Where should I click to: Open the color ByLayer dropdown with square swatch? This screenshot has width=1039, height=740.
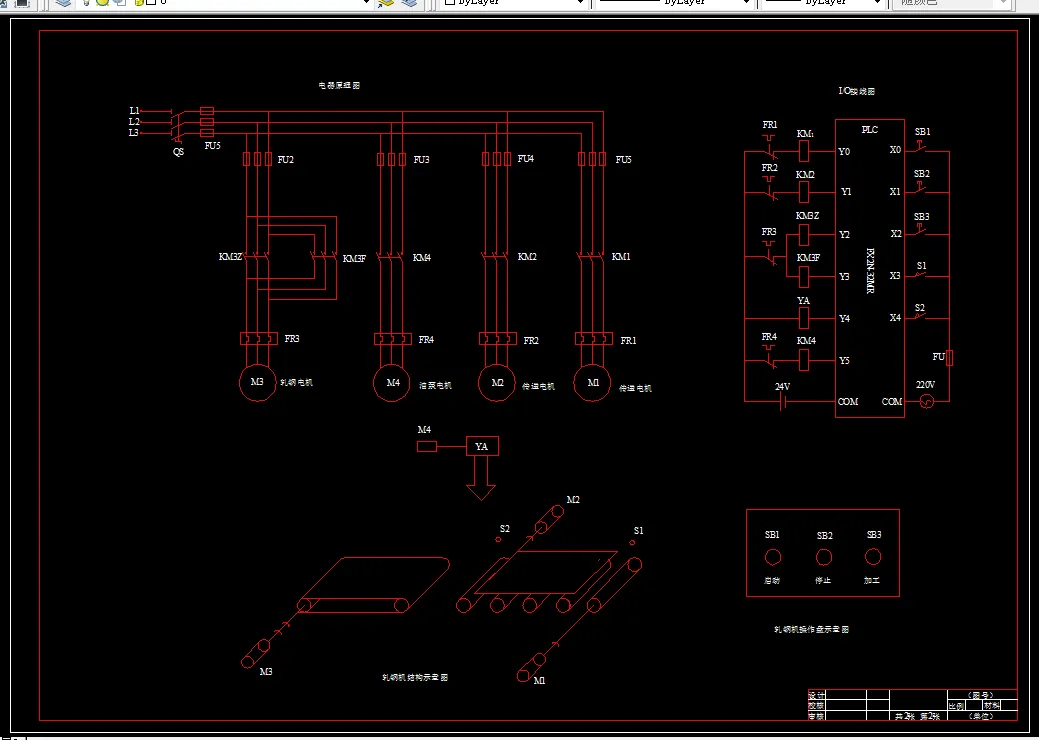point(515,2)
